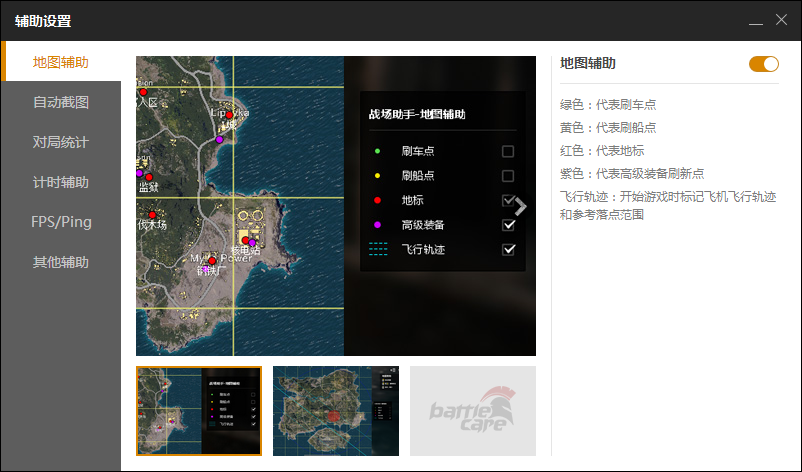Uncheck the 高级装备 checkbox in preview

pos(508,224)
